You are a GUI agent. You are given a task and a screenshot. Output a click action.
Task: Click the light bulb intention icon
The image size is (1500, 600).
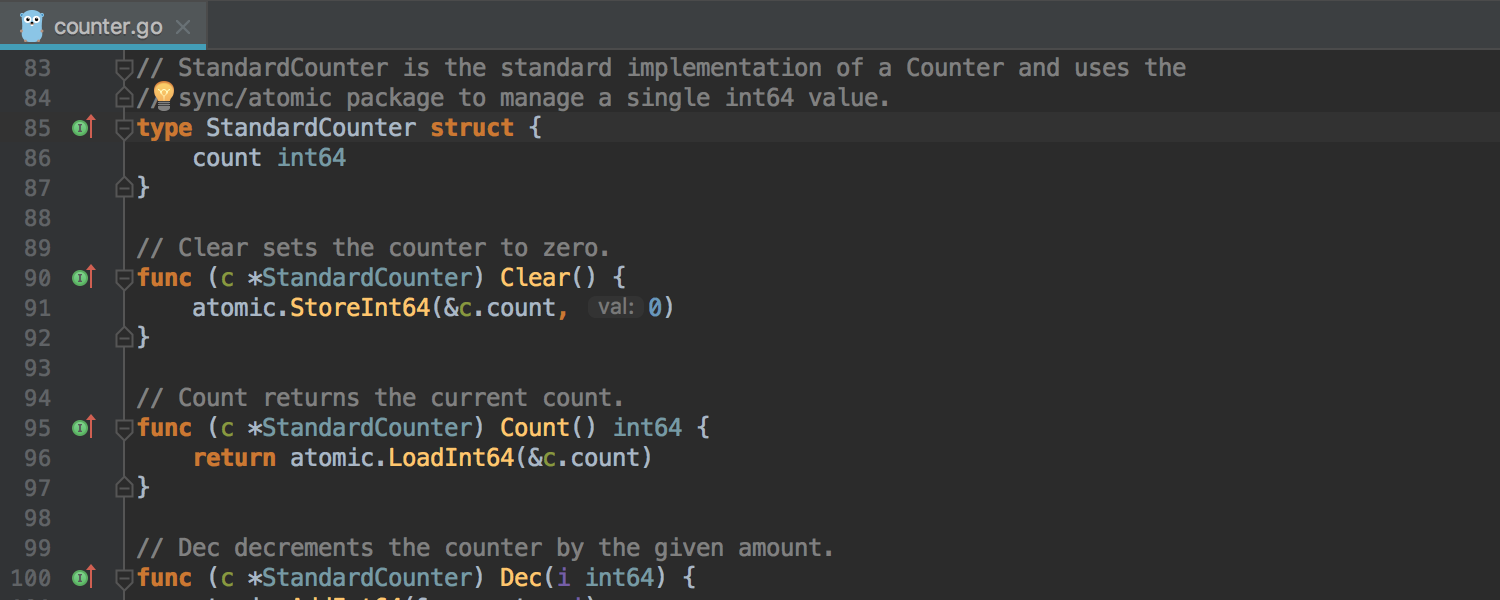pos(164,96)
